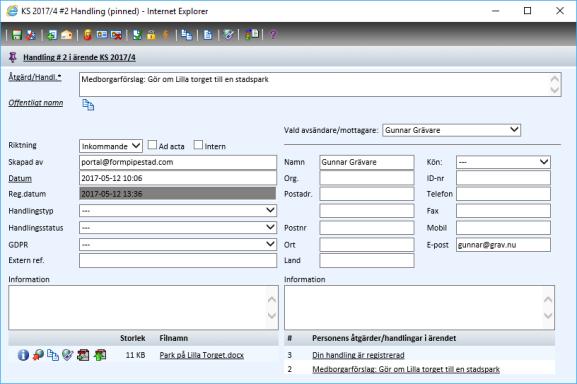Image resolution: width=577 pixels, height=384 pixels.
Task: Click the Åtgärd/Handl. text area
Action: click(320, 85)
